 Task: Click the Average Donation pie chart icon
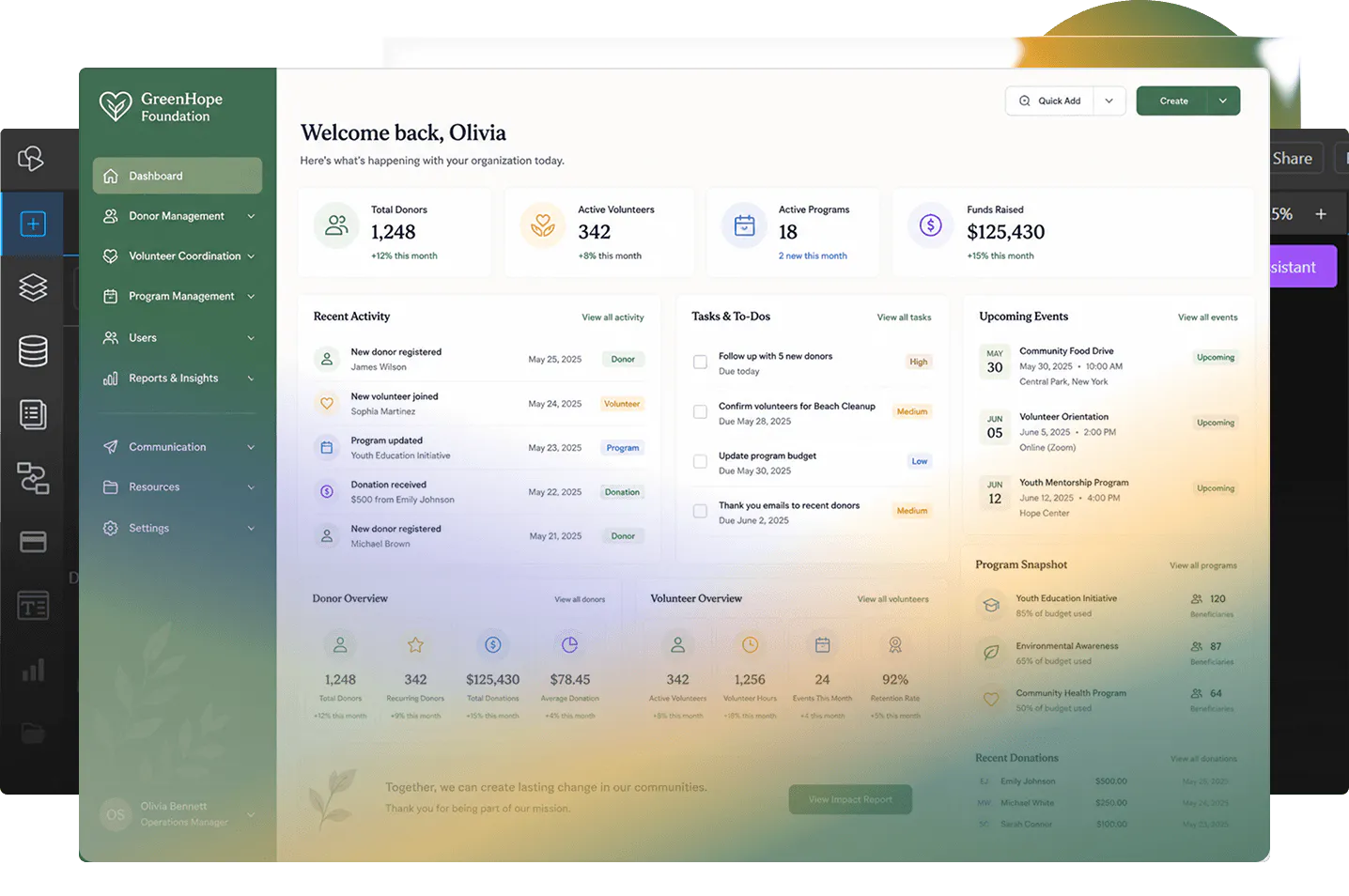[x=569, y=645]
